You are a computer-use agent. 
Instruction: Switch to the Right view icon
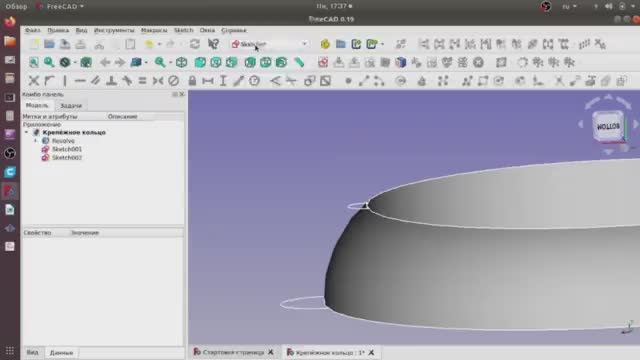(x=231, y=62)
